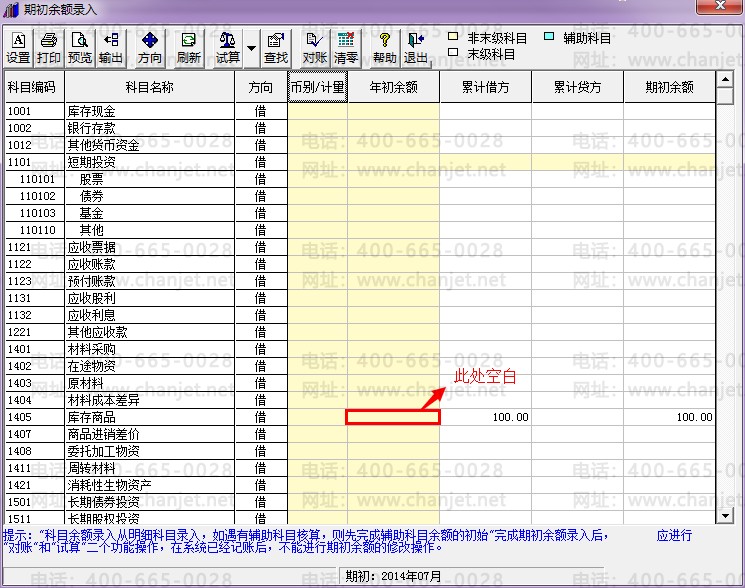Click the 科目编码 column header
The height and width of the screenshot is (588, 745).
[35, 87]
